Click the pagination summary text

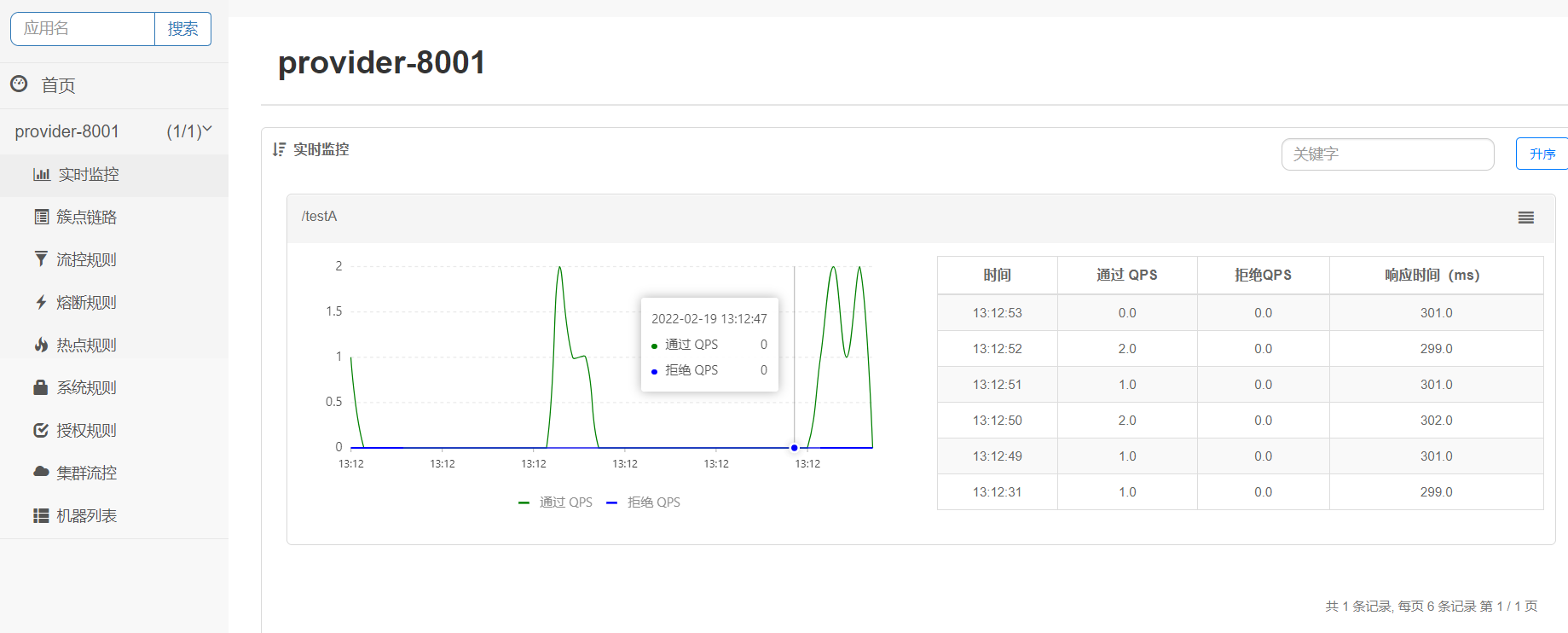pos(1431,606)
